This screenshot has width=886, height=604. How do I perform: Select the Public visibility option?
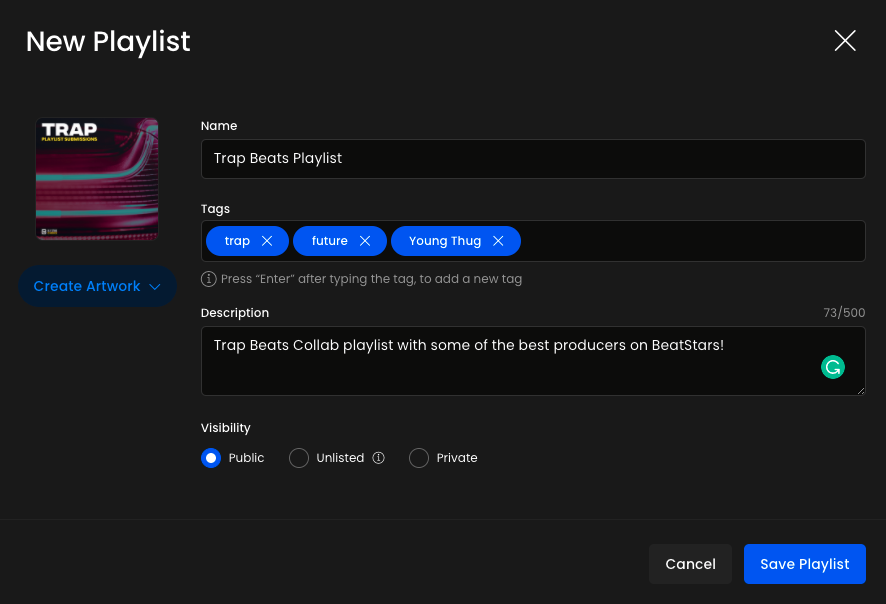pyautogui.click(x=211, y=458)
